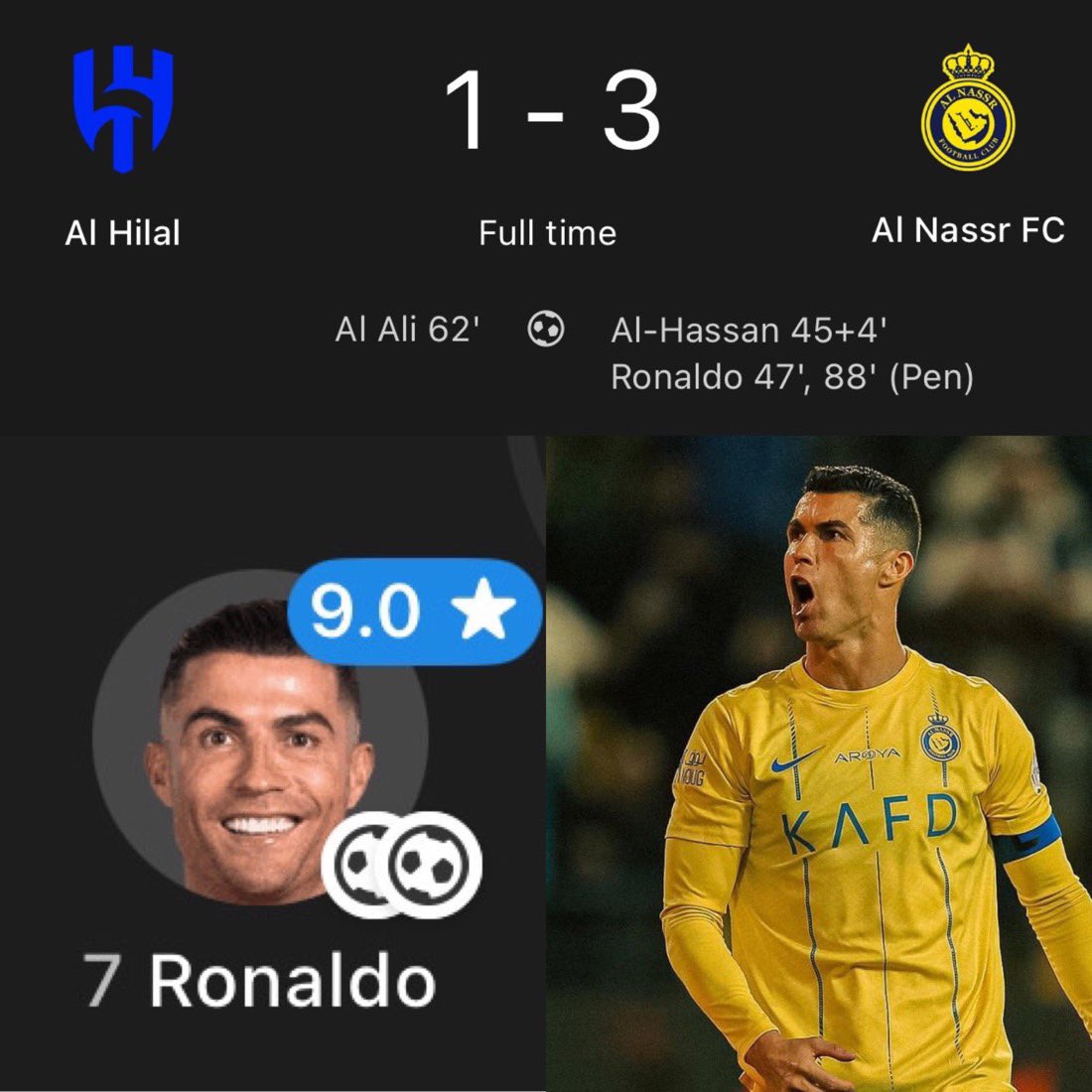Click the soccer ball goal icon between scorers

tap(545, 329)
